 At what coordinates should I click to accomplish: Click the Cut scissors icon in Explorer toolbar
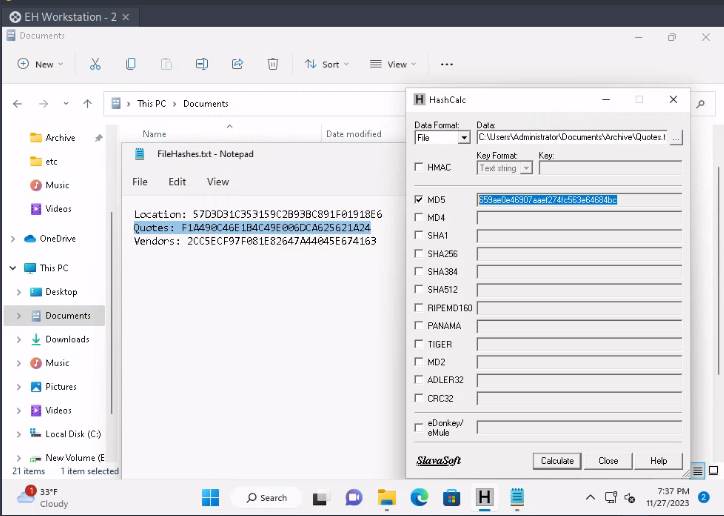click(x=95, y=64)
